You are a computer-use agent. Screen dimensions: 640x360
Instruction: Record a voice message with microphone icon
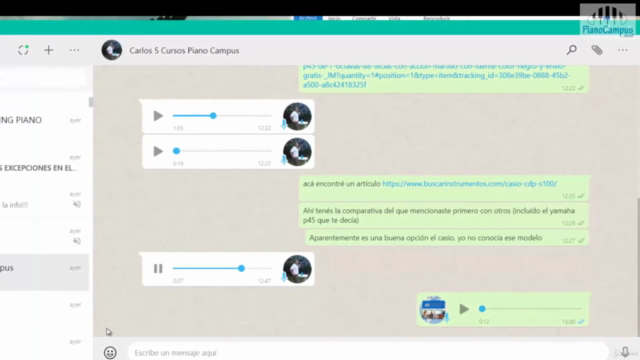coord(625,352)
